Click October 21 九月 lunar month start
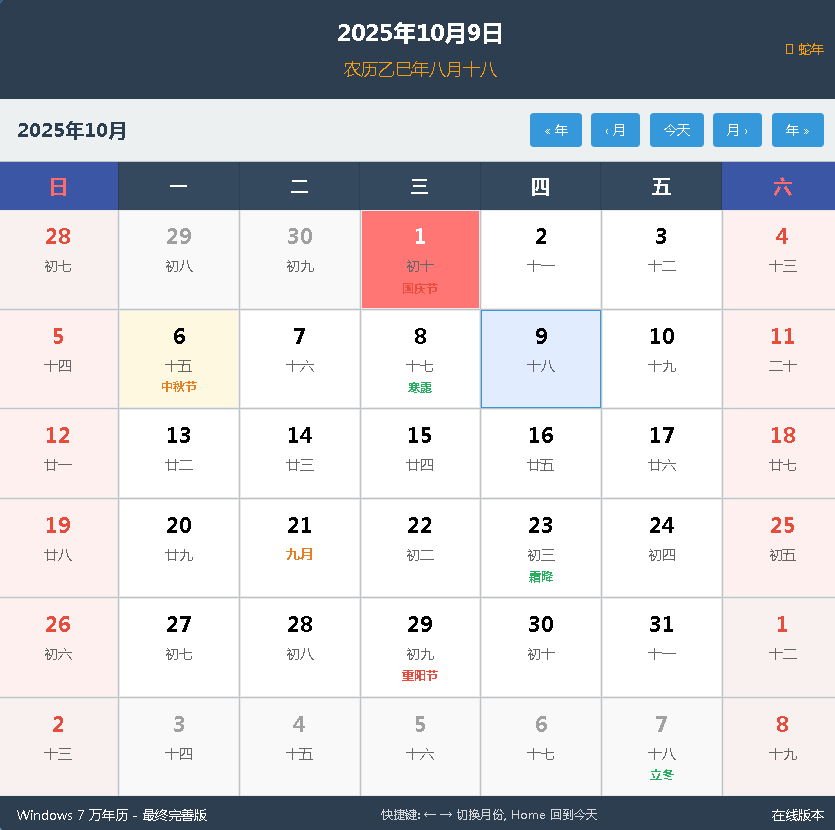 pos(300,548)
